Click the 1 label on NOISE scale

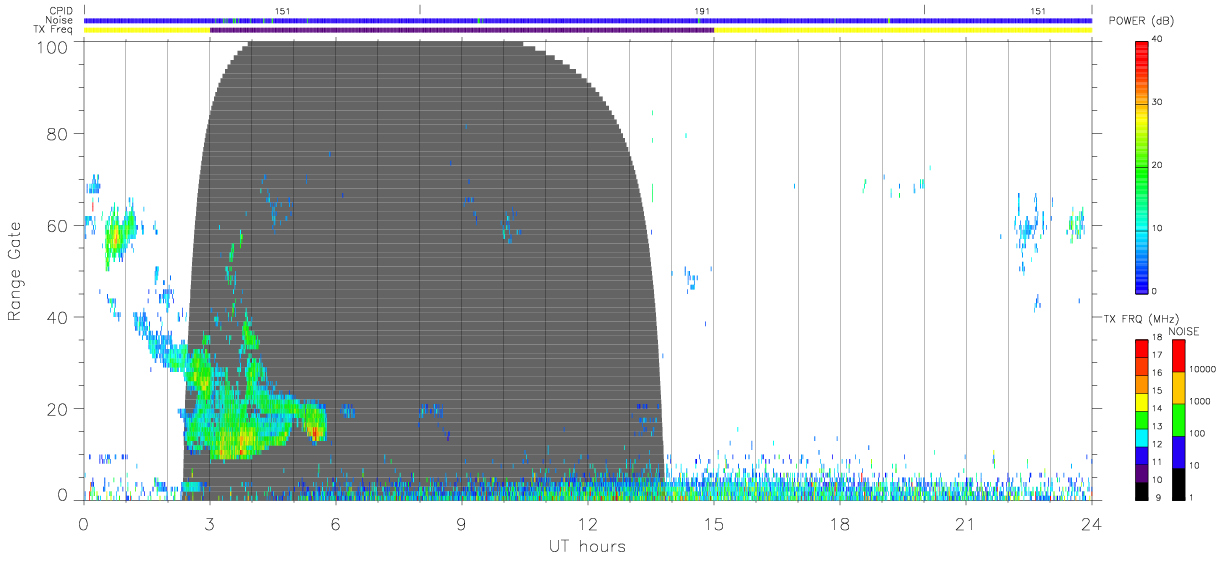click(x=1191, y=497)
